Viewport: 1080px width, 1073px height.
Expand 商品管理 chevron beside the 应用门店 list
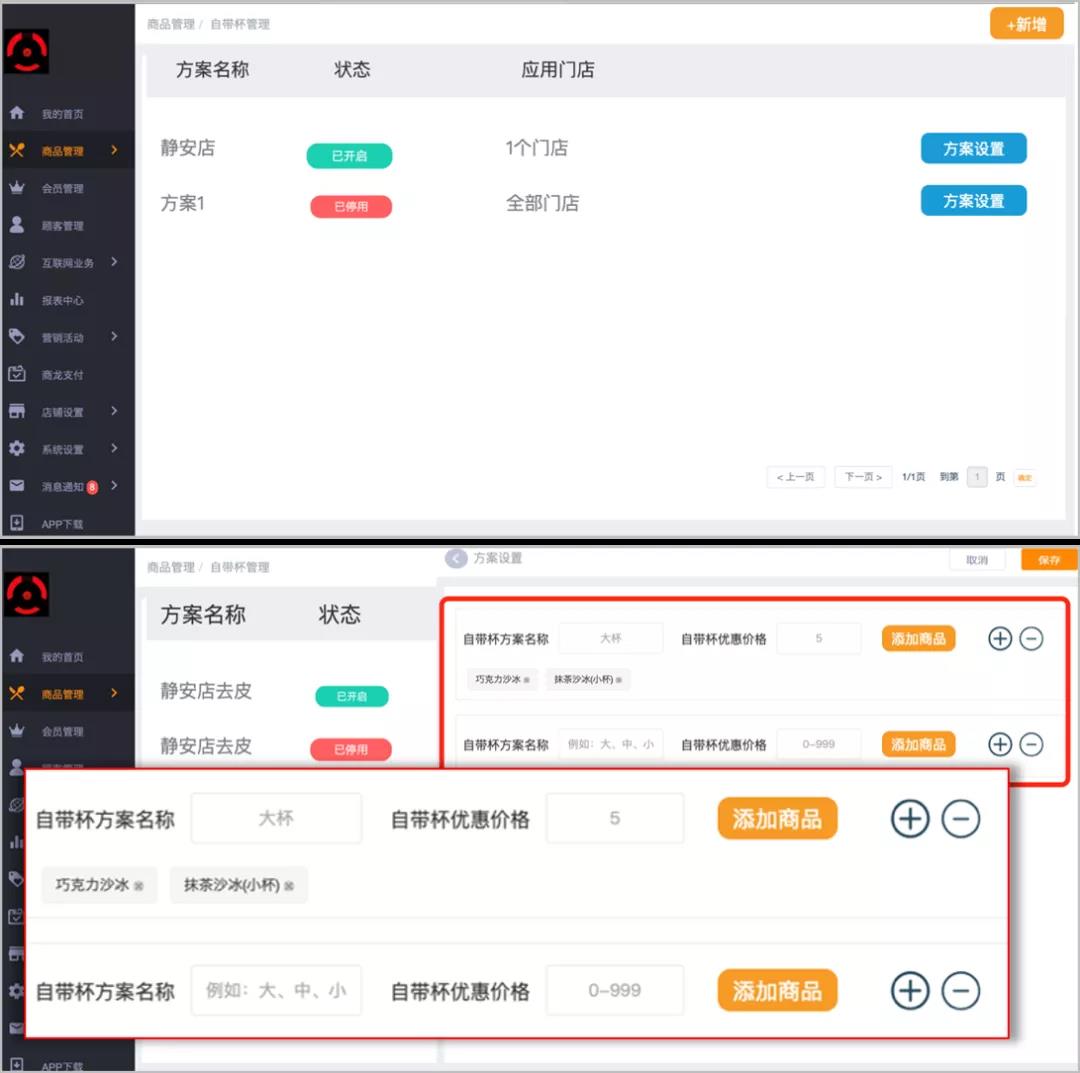pyautogui.click(x=114, y=149)
